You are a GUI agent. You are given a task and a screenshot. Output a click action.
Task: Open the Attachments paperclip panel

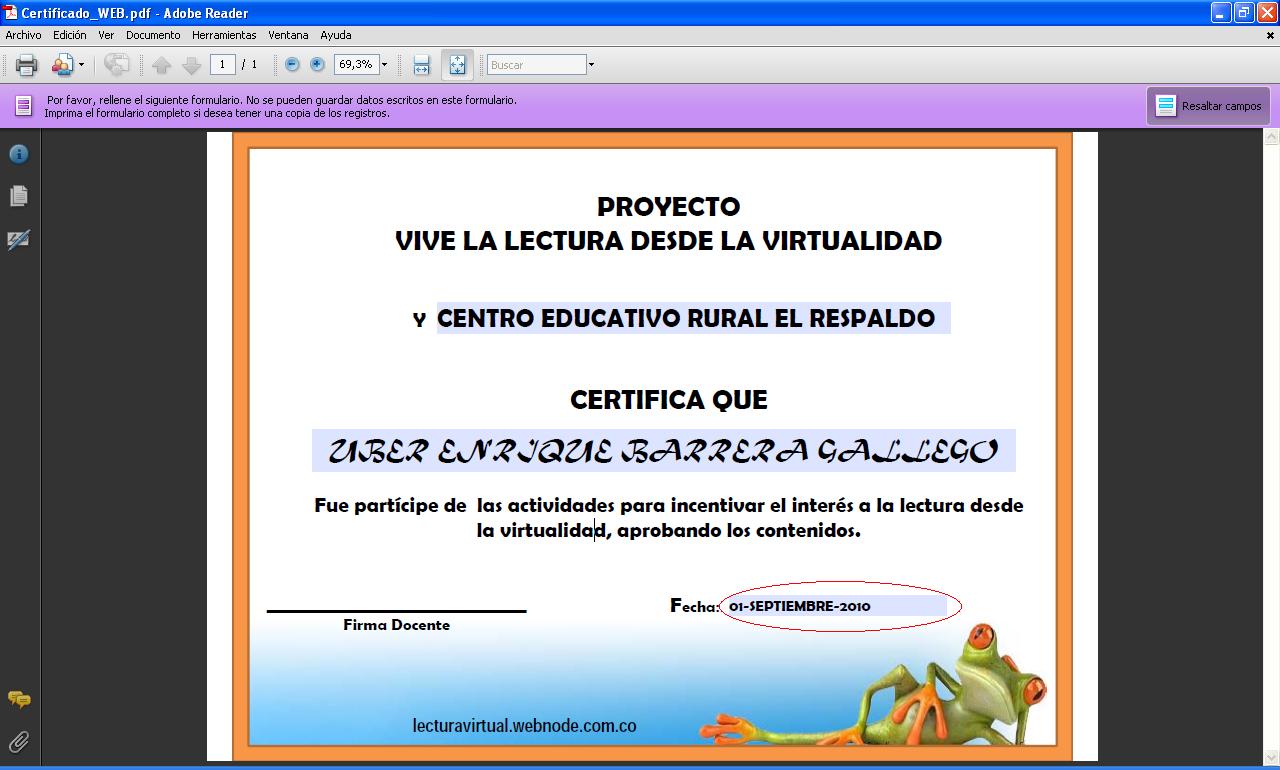pos(19,741)
